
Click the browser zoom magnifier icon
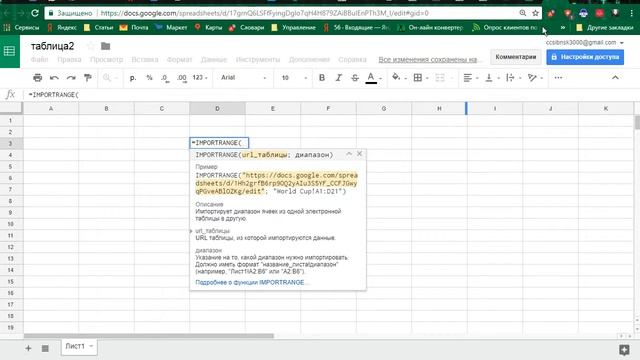click(x=522, y=13)
